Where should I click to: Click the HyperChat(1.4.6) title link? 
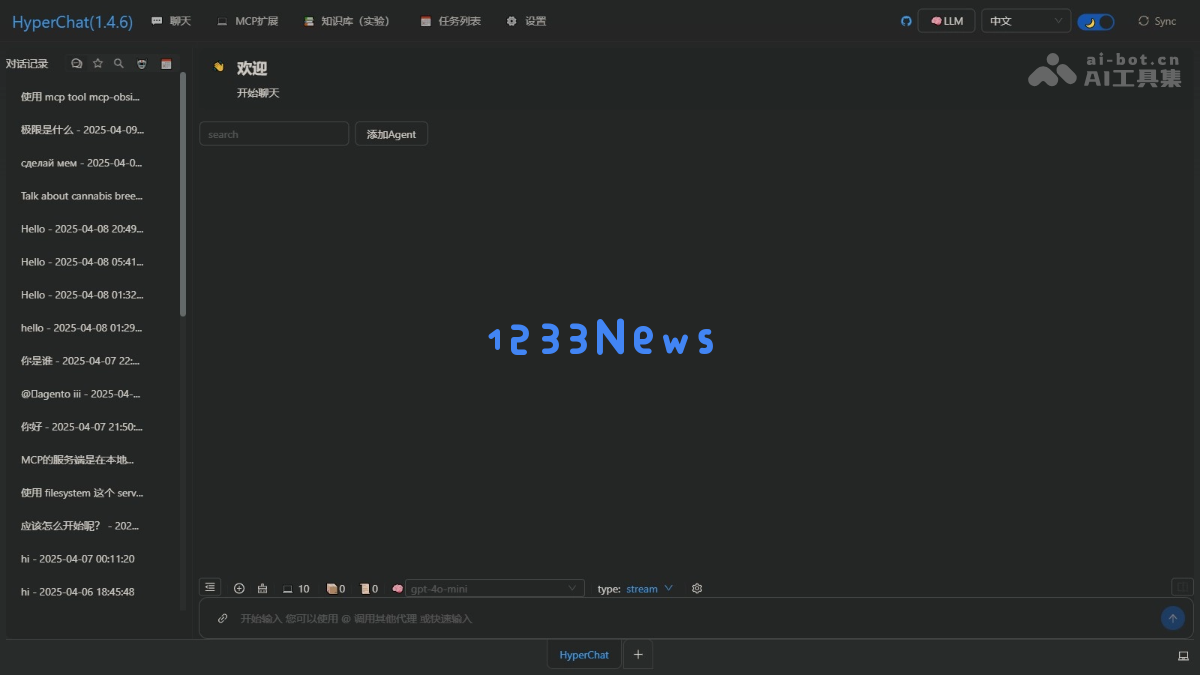click(72, 21)
